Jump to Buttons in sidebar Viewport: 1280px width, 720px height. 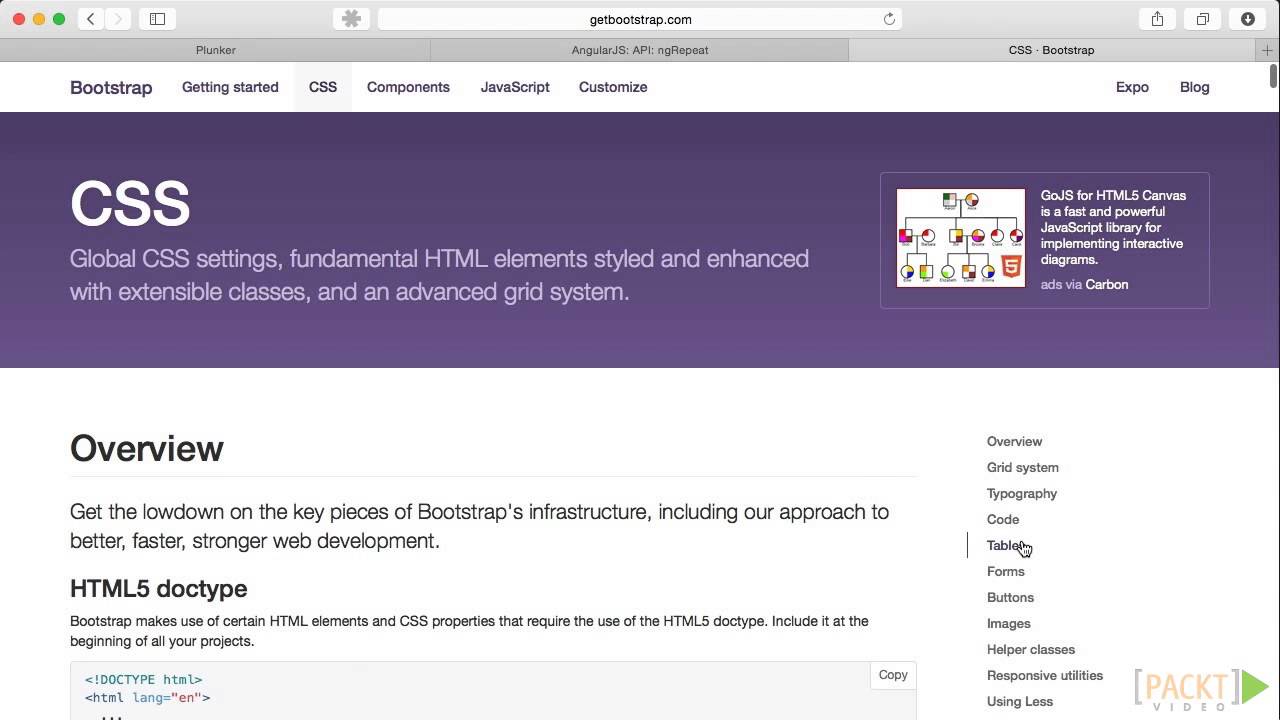coord(1010,597)
